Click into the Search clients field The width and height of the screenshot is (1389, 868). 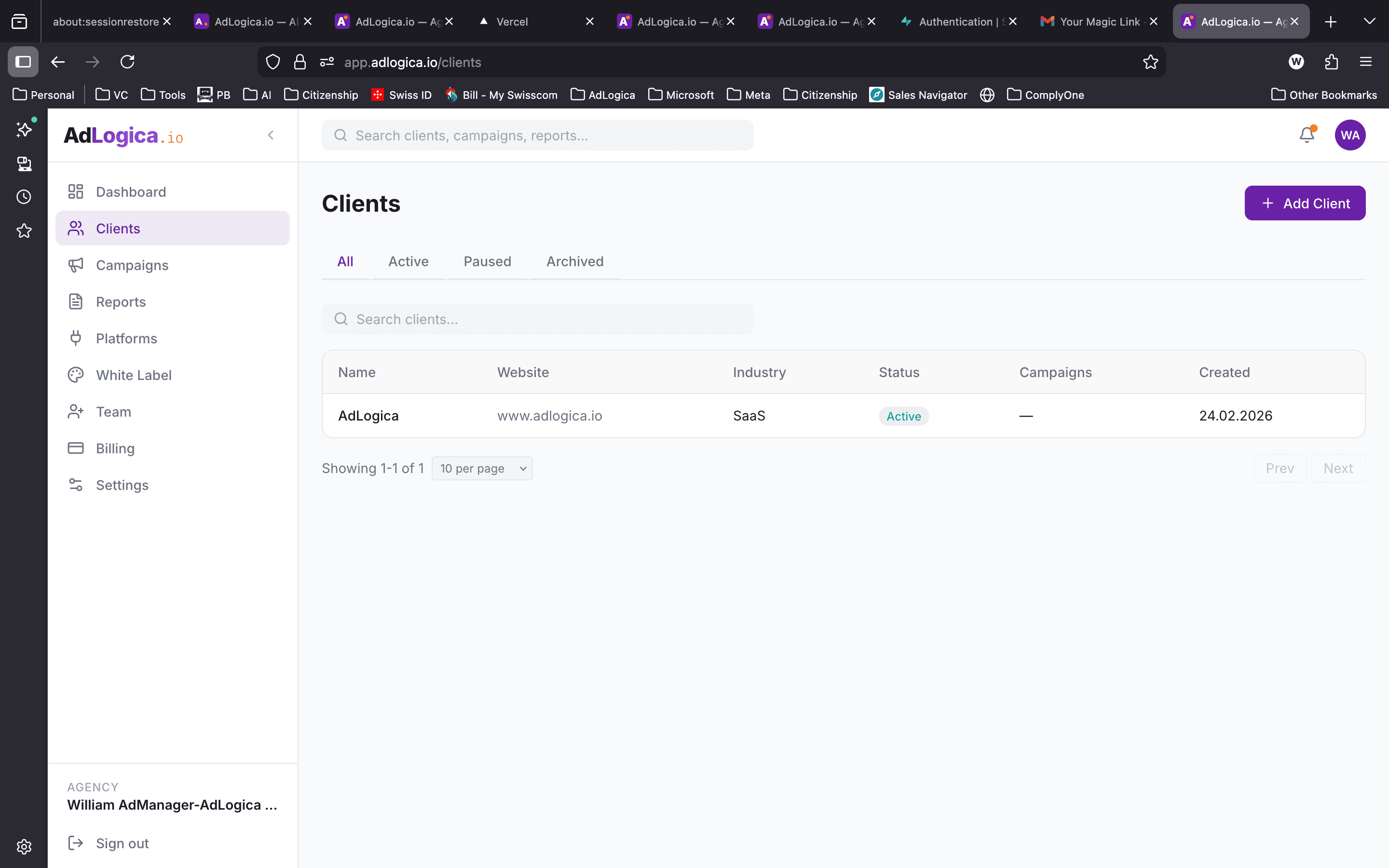pos(538,319)
